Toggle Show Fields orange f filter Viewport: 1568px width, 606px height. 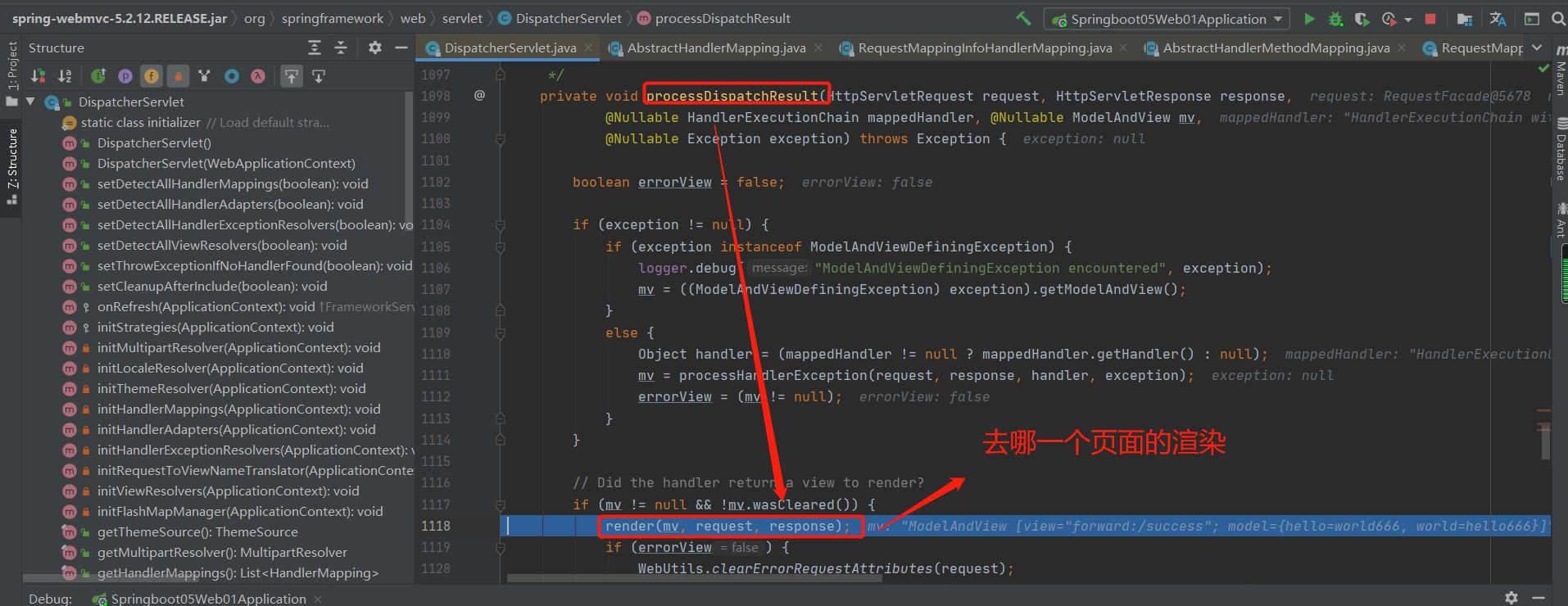(x=152, y=76)
